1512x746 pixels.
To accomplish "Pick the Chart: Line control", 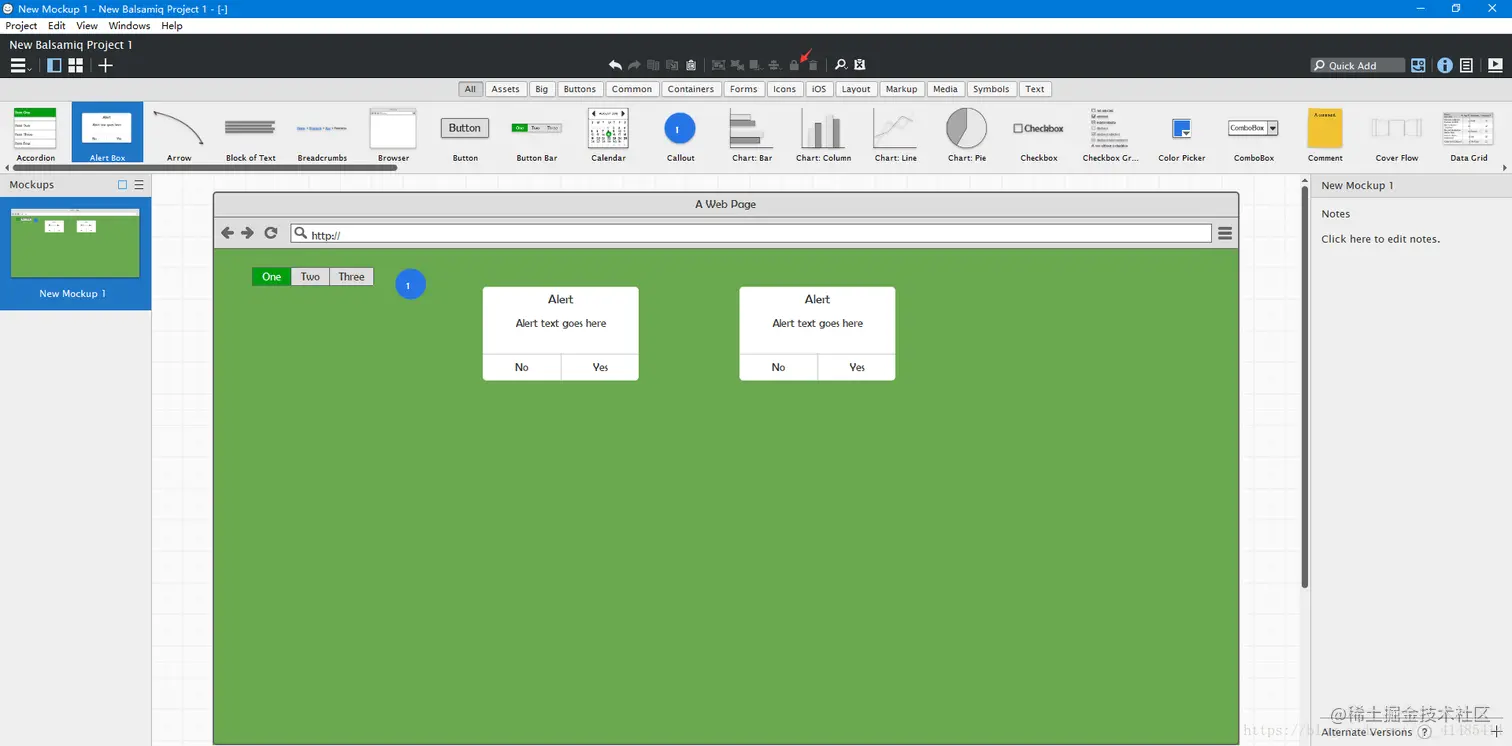I will (x=895, y=134).
